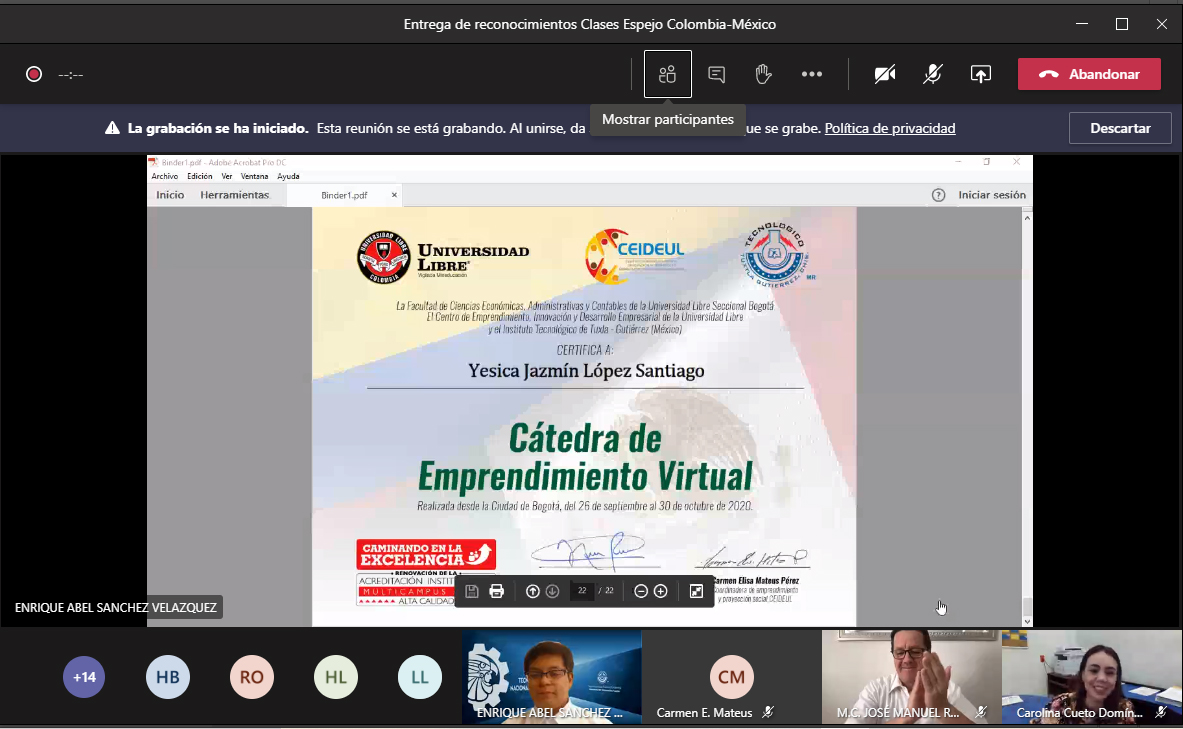Raise your hand in the meeting
This screenshot has height=729, width=1183.
tap(764, 74)
